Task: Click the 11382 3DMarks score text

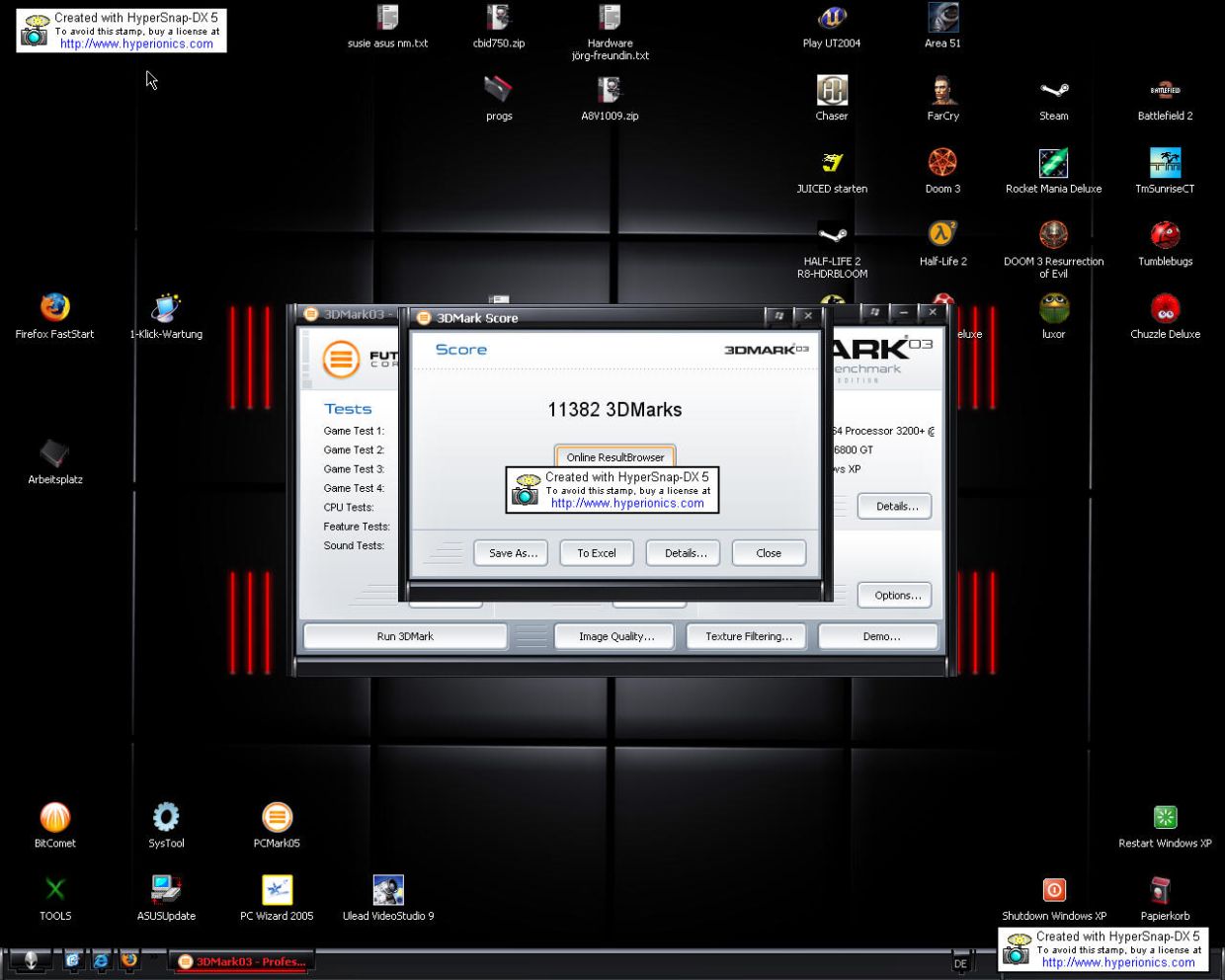Action: pos(614,409)
